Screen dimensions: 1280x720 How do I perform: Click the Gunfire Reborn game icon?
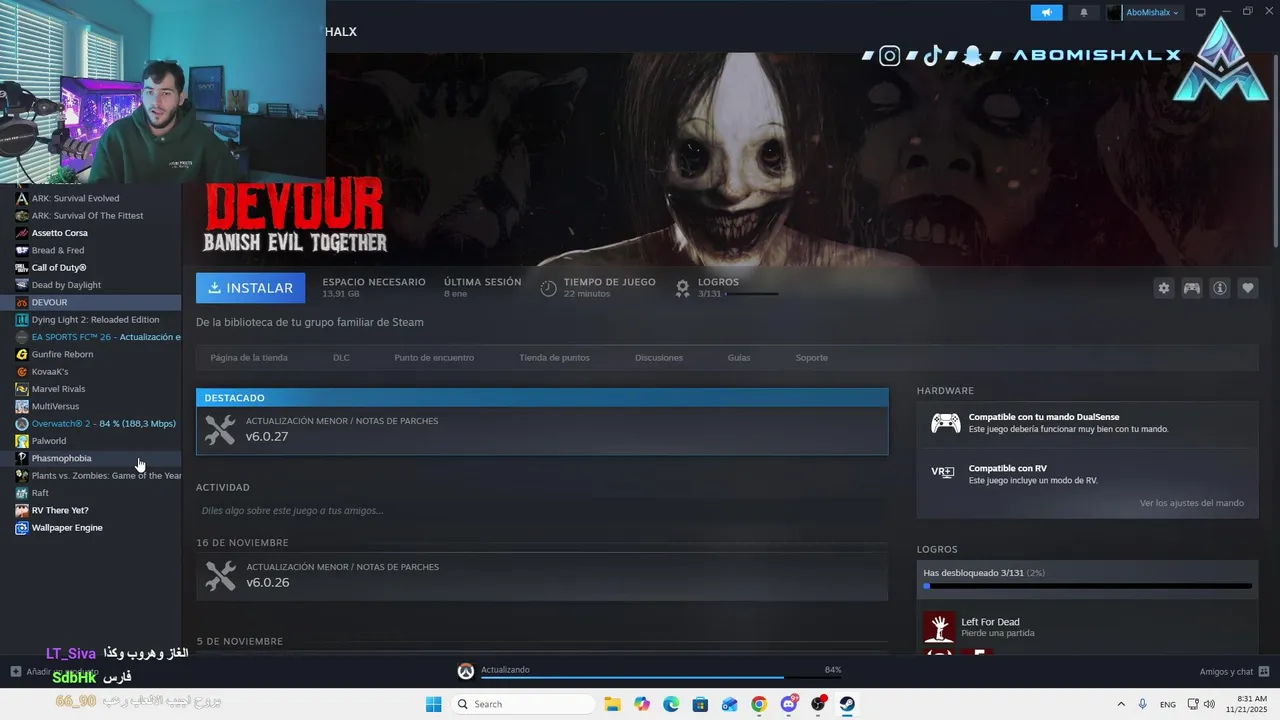[22, 354]
